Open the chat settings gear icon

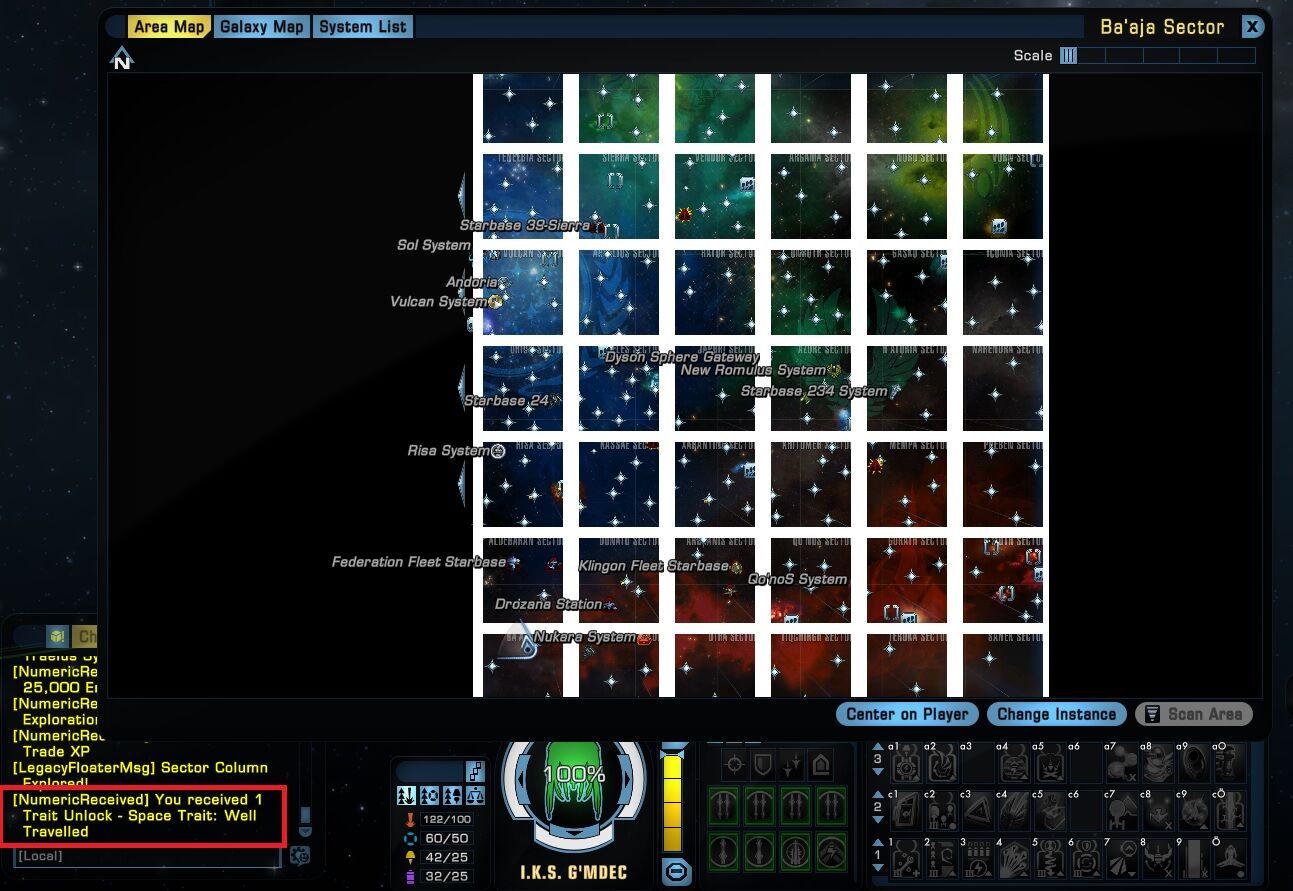pos(300,855)
